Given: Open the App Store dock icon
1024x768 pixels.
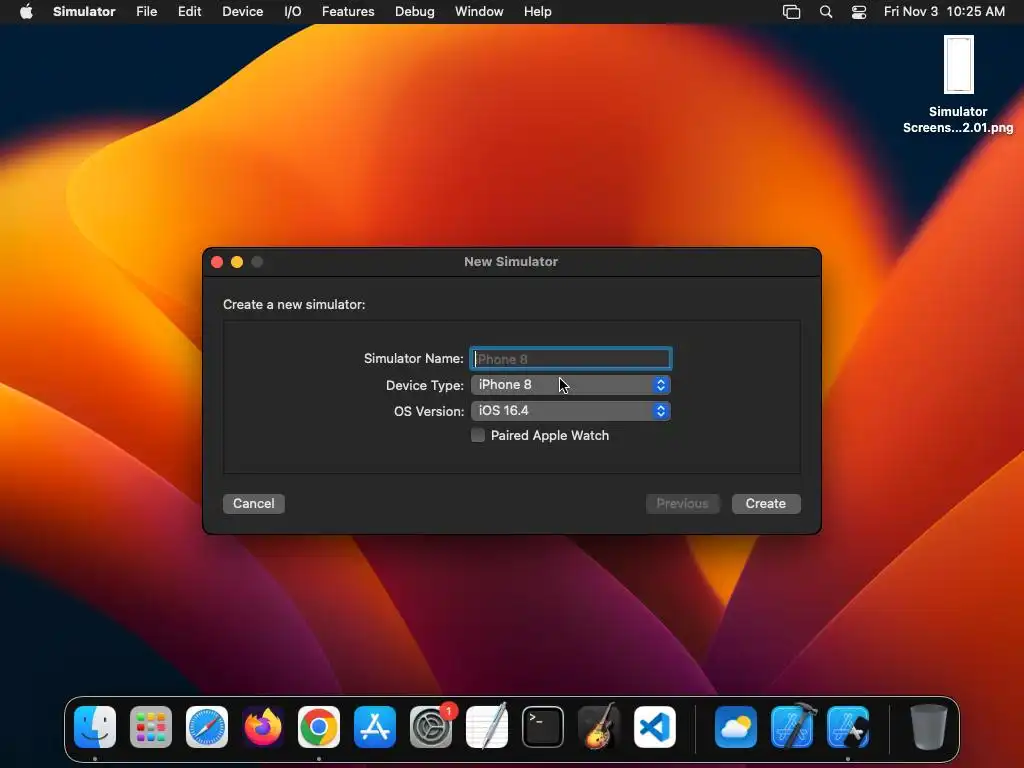Looking at the screenshot, I should (375, 727).
